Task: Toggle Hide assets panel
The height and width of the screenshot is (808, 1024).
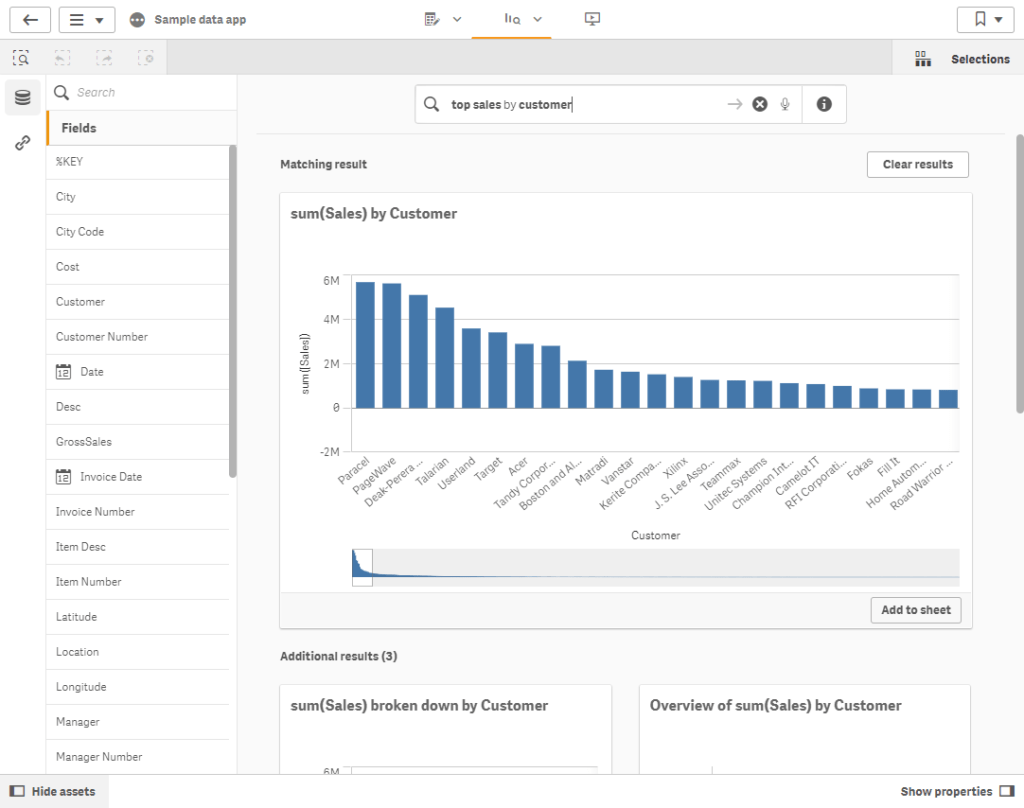Action: [54, 791]
